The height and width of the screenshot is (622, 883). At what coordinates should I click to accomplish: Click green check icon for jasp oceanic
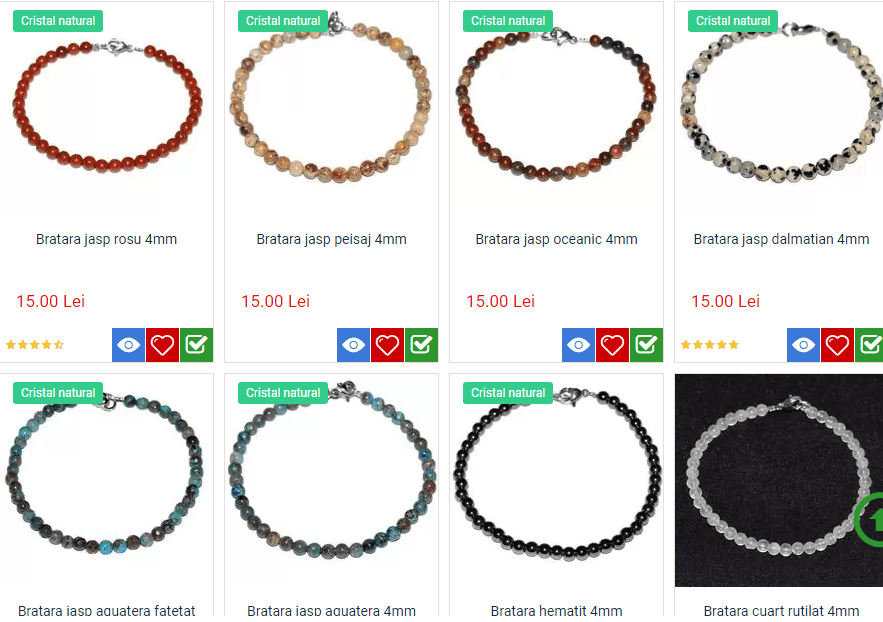click(646, 344)
